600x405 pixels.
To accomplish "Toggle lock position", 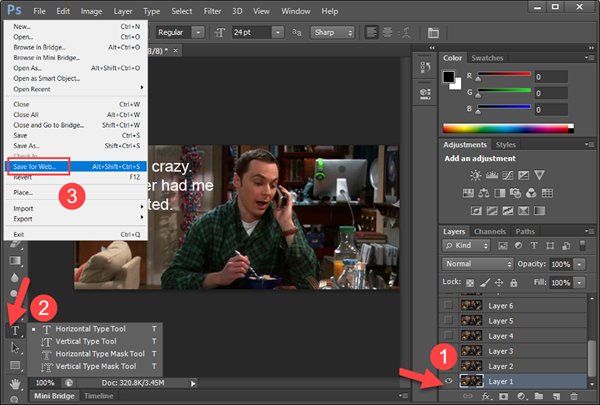I will coord(499,283).
